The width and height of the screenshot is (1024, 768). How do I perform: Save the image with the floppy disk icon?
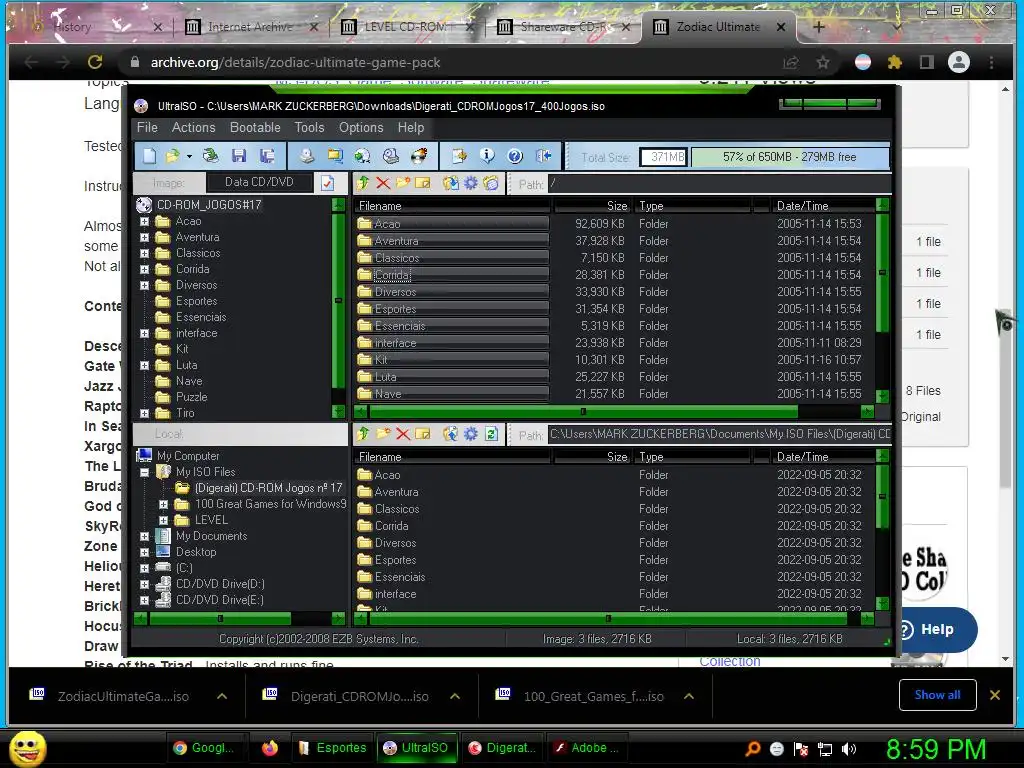pos(238,156)
